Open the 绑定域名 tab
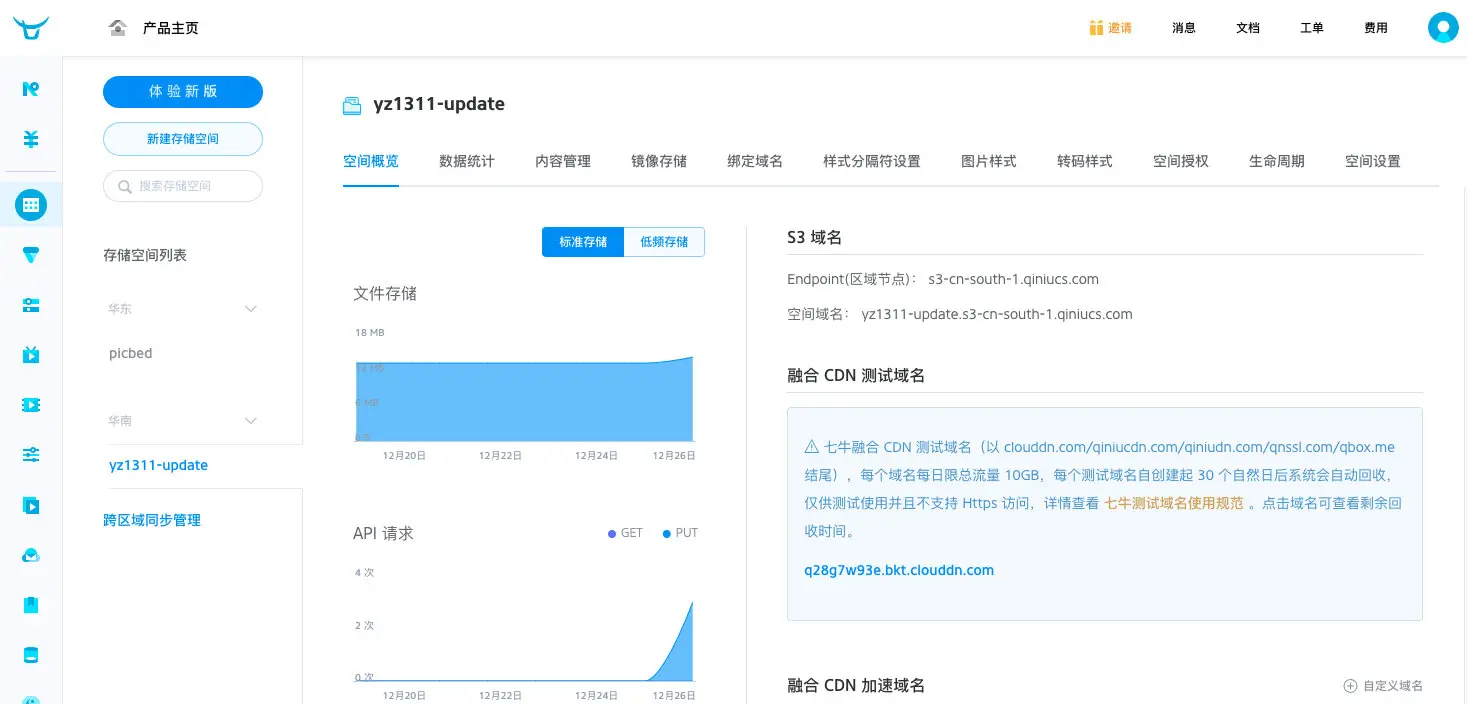1467x704 pixels. tap(755, 161)
